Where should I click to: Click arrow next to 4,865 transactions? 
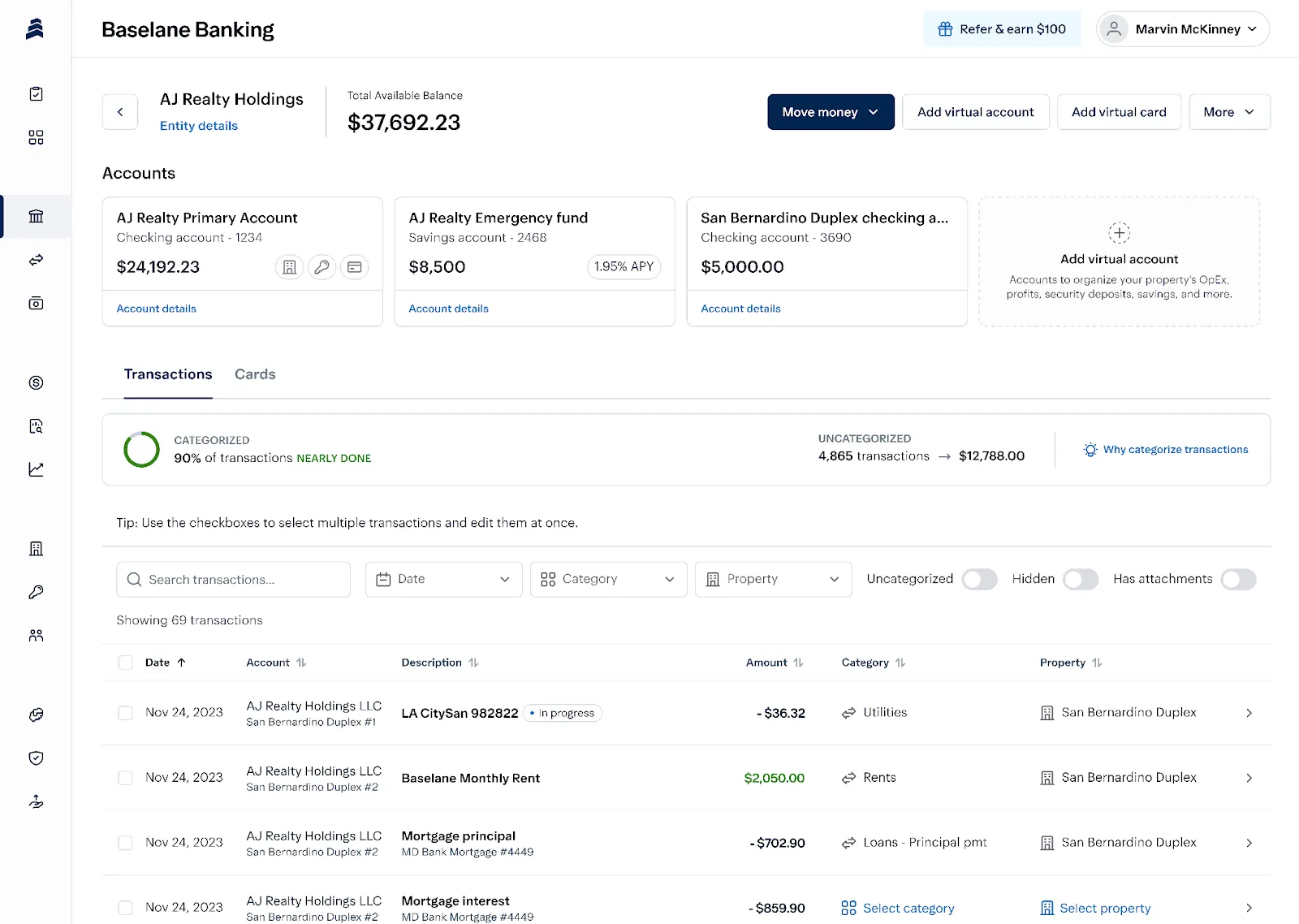pos(944,456)
